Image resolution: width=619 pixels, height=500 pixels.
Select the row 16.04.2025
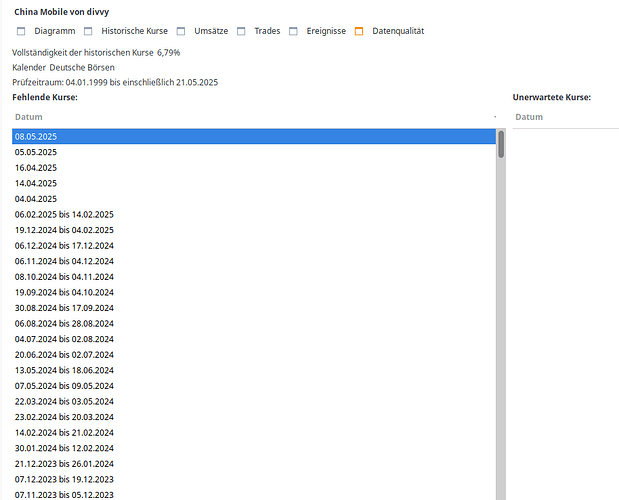tap(254, 168)
